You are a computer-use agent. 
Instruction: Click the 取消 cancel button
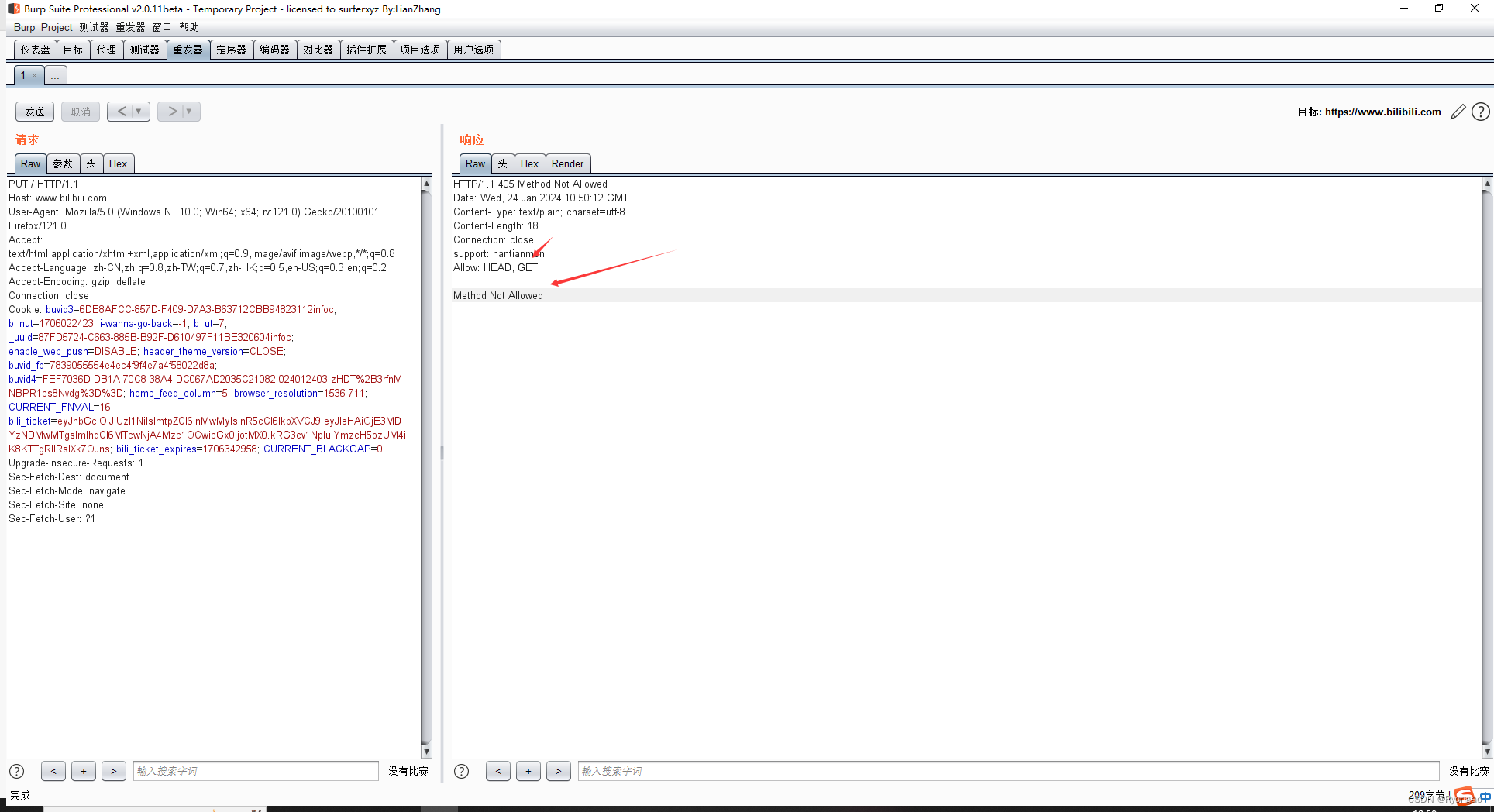point(81,112)
